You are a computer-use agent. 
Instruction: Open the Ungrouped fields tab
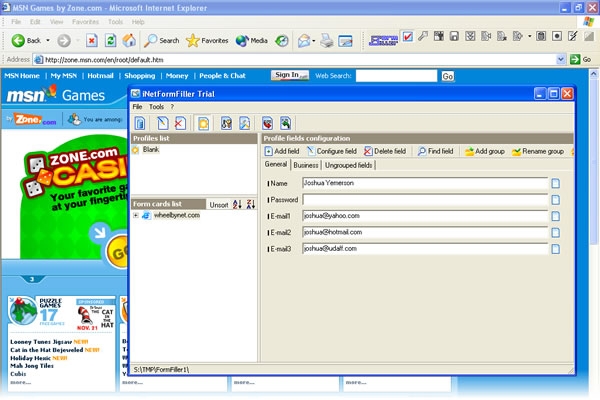349,165
